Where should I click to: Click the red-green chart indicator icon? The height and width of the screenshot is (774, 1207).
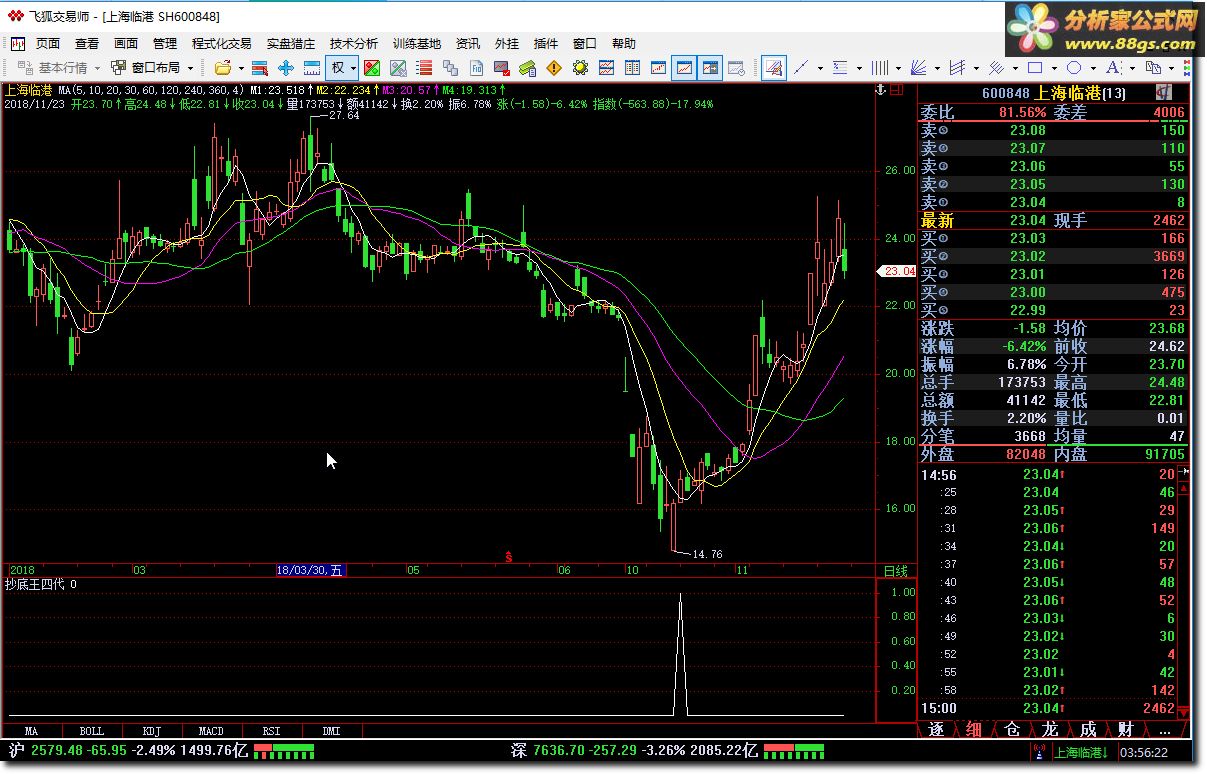[371, 68]
